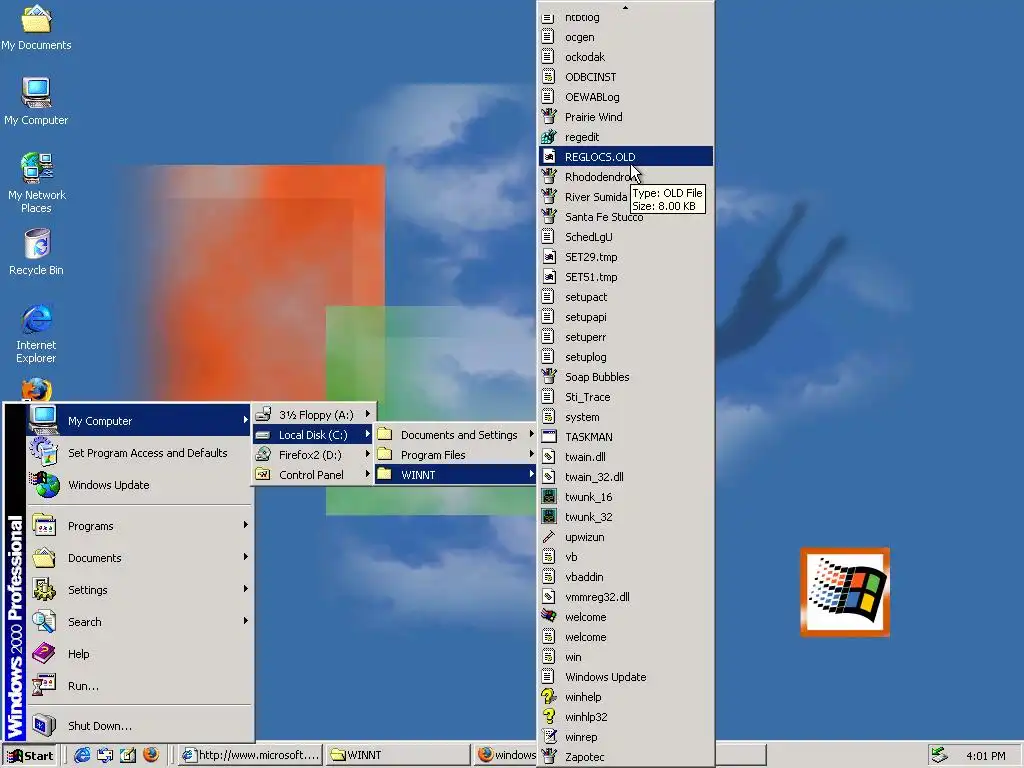Click the Start button
The width and height of the screenshot is (1024, 768).
coord(30,756)
